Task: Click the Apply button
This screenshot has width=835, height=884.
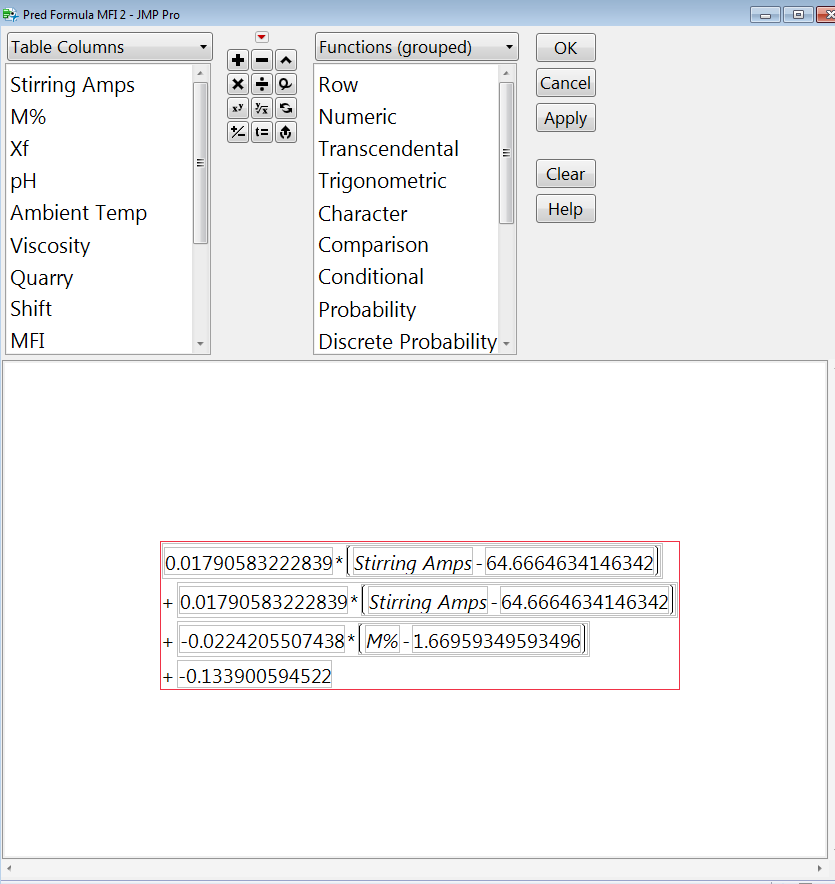Action: pos(565,117)
